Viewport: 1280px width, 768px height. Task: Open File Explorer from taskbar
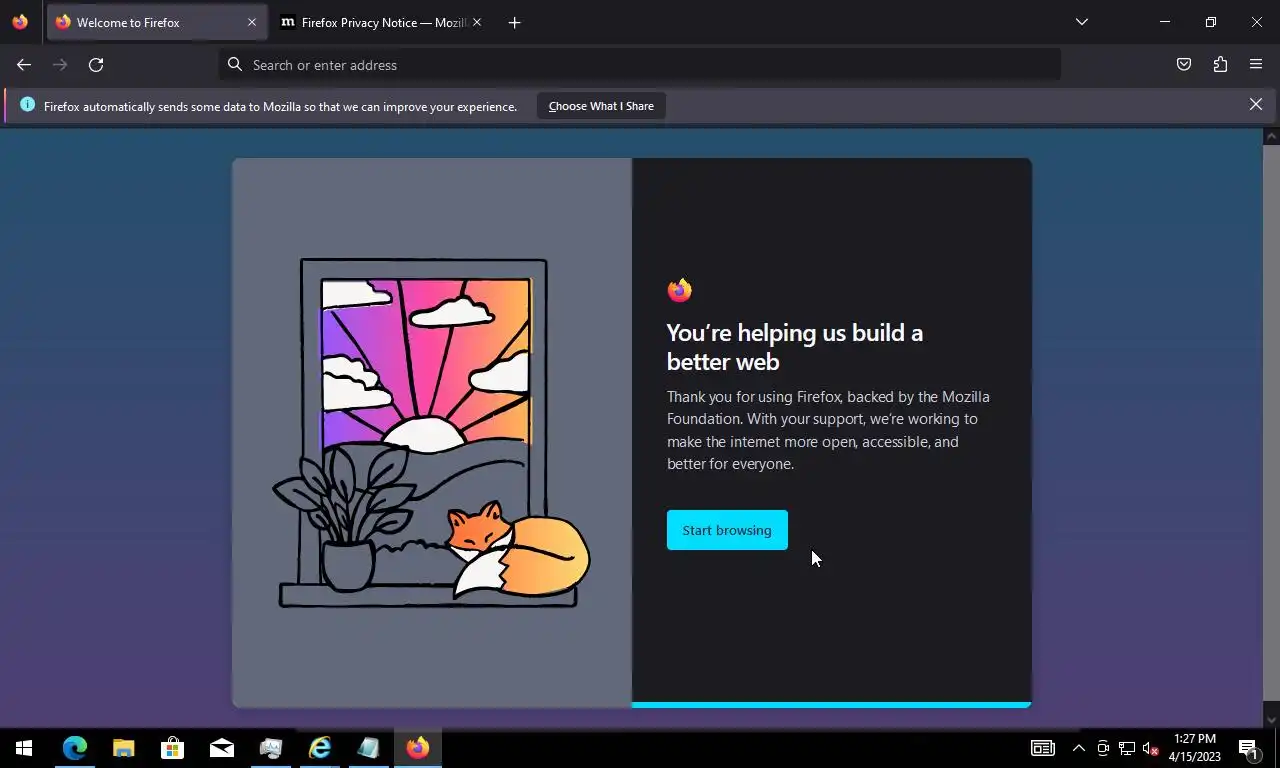[124, 748]
